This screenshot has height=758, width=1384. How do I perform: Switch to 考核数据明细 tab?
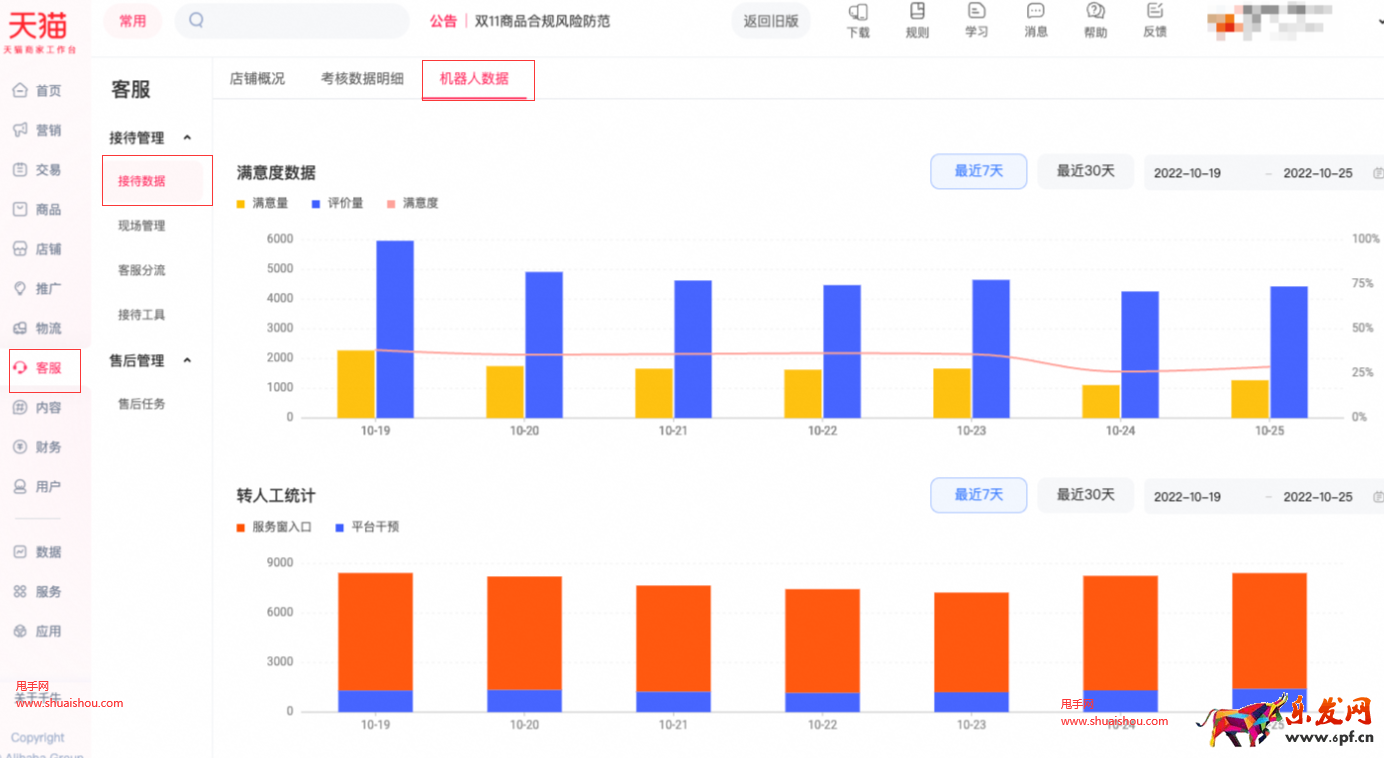(x=362, y=78)
